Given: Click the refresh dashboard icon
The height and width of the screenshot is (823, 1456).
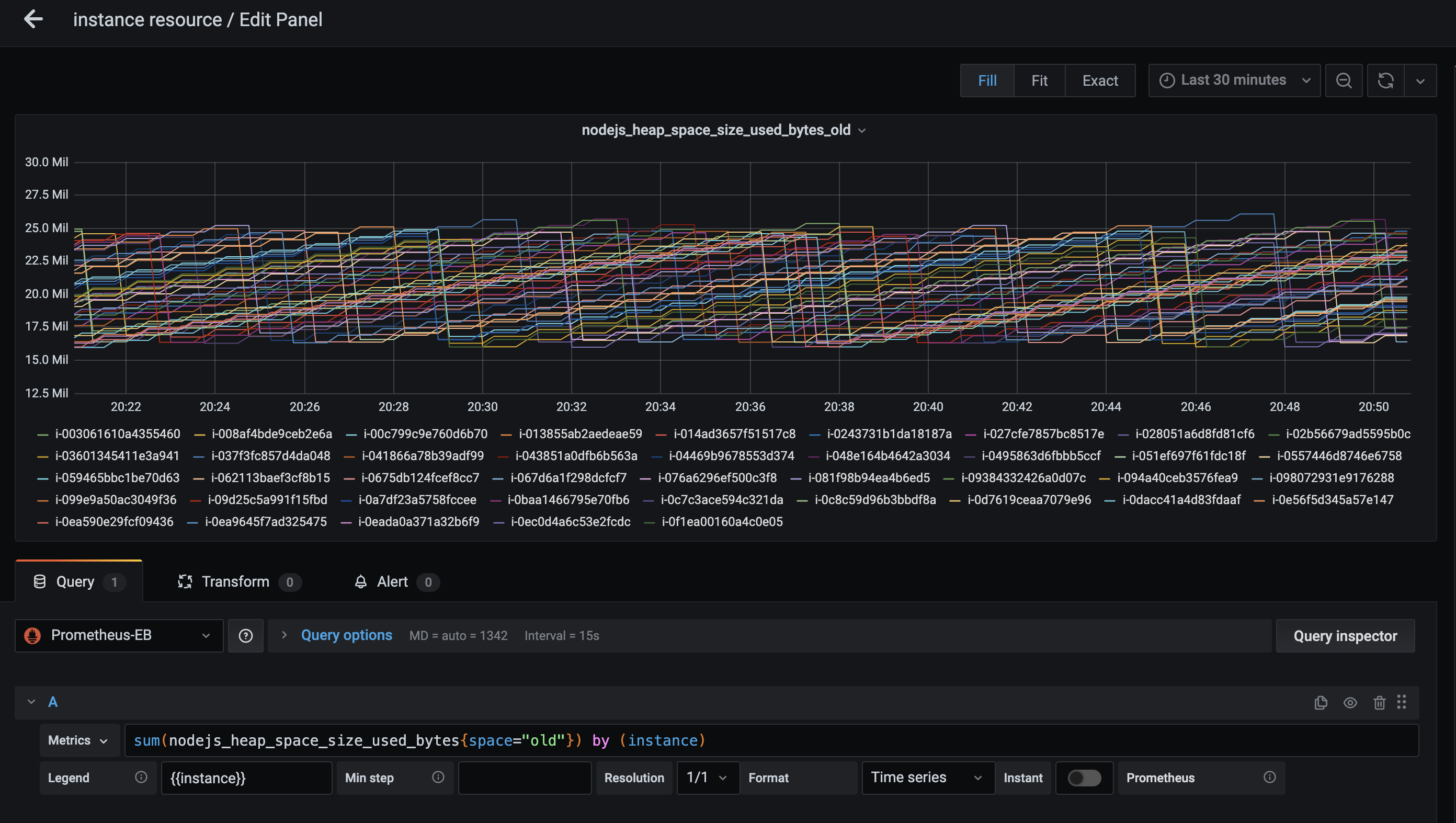Looking at the screenshot, I should coord(1385,81).
